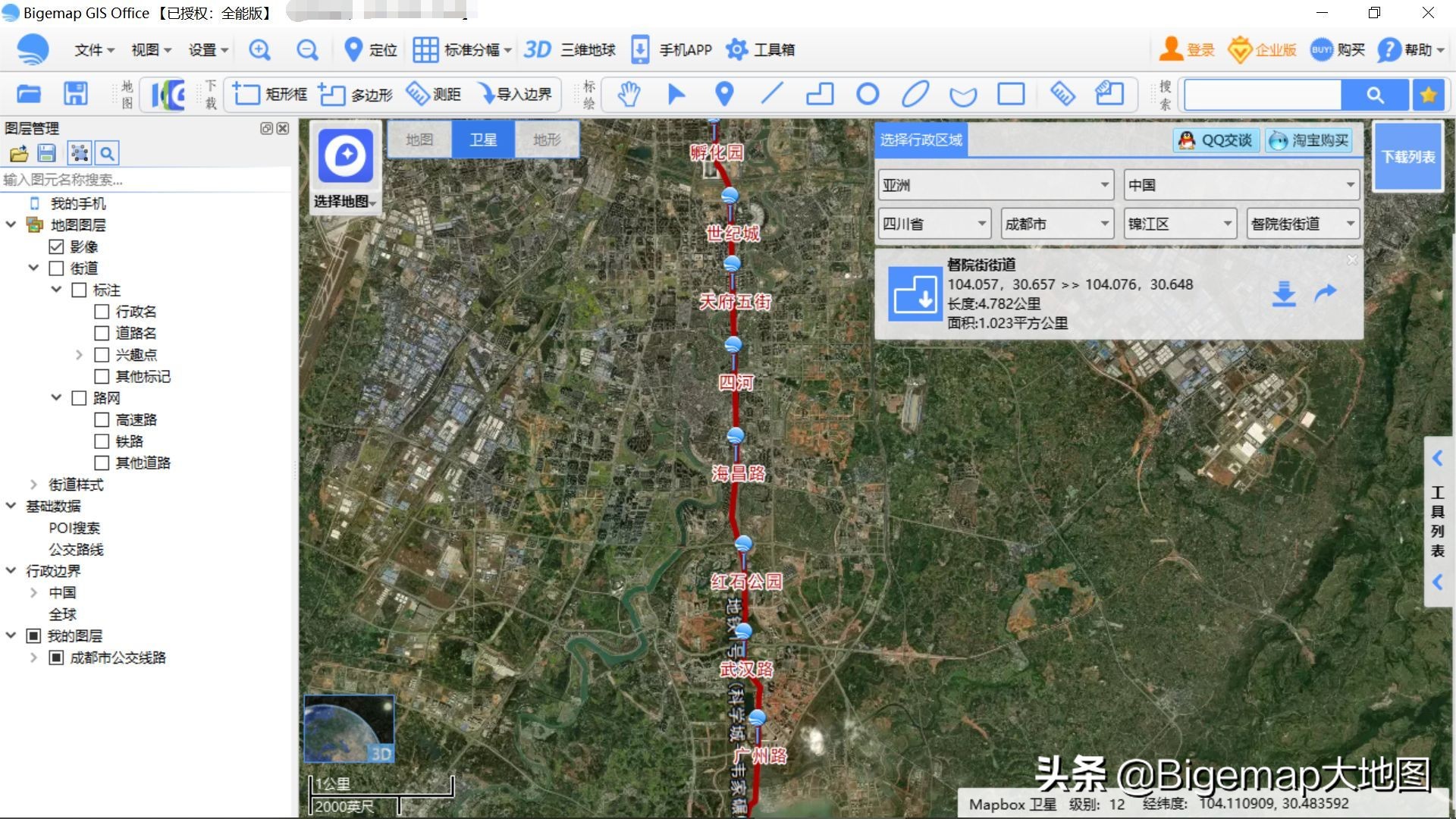
Task: Open the 标准分幅 standard map sheet tool
Action: tap(457, 49)
